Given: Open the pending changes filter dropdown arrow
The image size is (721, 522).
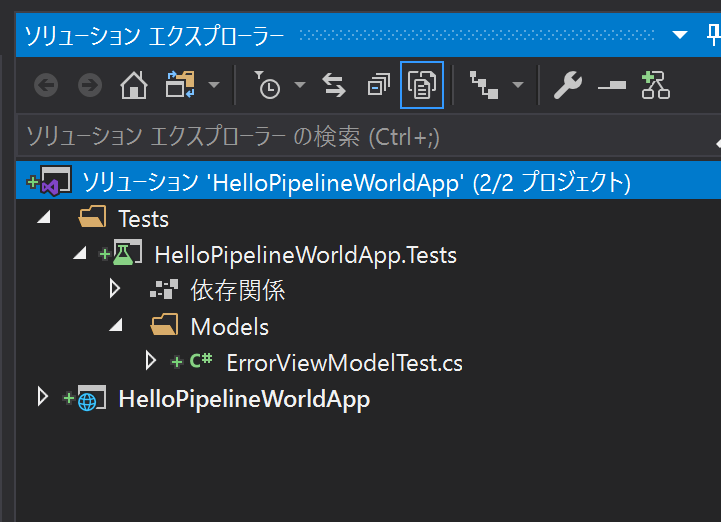Looking at the screenshot, I should 300,86.
